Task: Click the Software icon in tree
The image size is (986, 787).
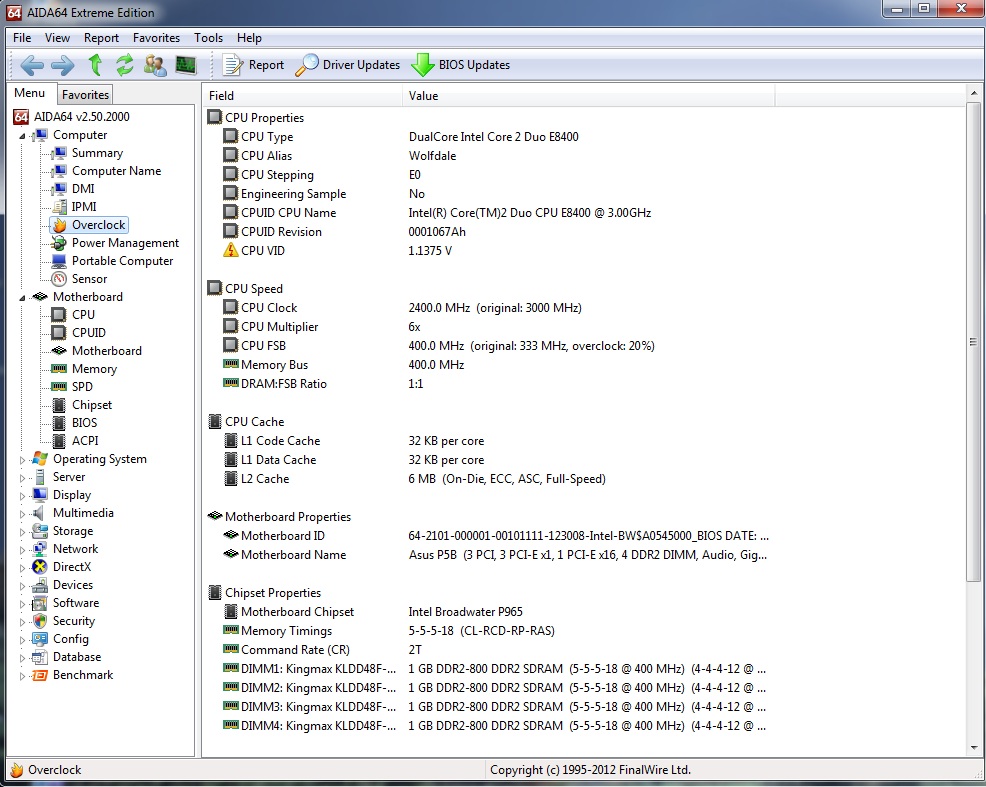Action: 40,603
